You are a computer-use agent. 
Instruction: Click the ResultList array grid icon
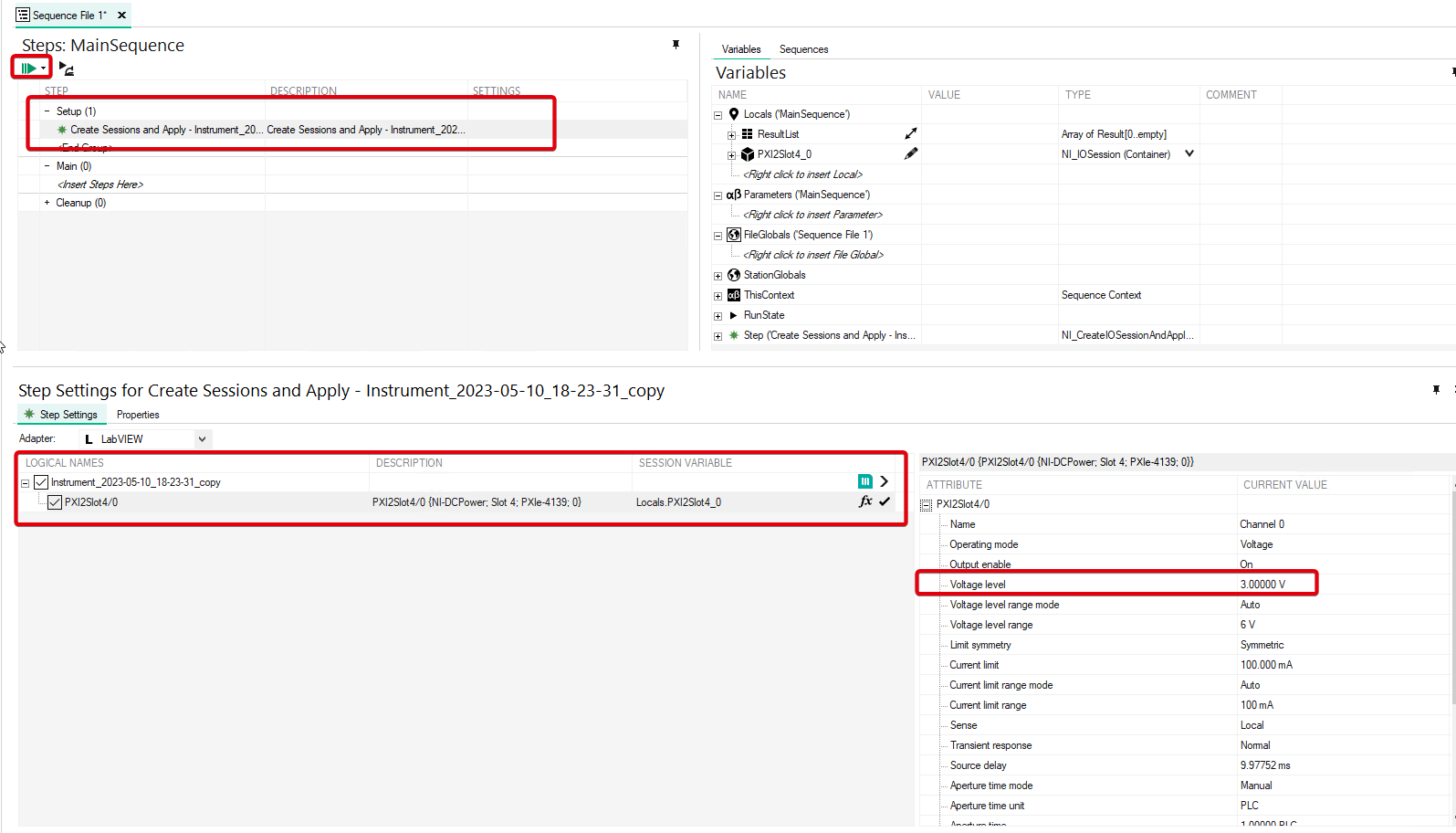point(747,134)
